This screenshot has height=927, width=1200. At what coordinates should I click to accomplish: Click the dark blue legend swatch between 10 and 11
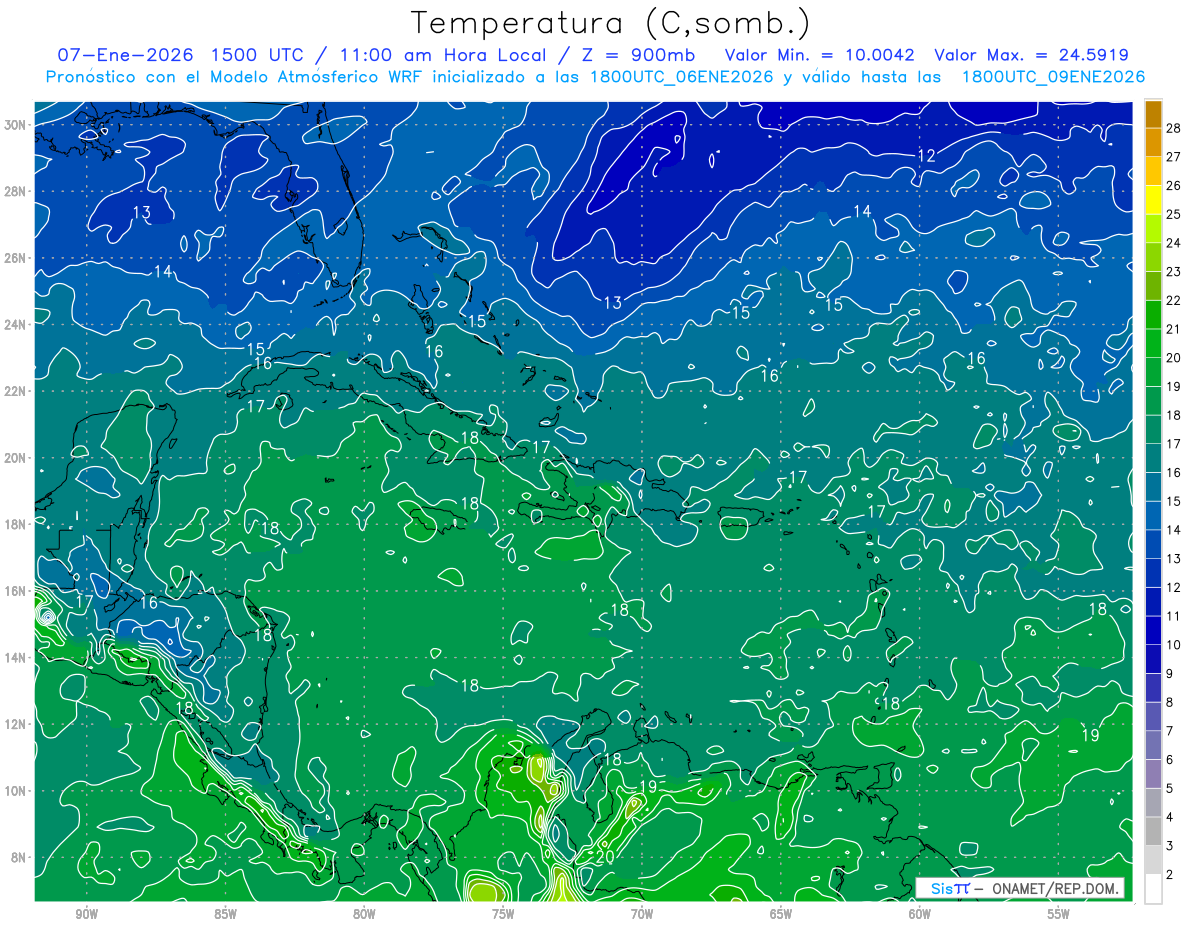[1153, 631]
